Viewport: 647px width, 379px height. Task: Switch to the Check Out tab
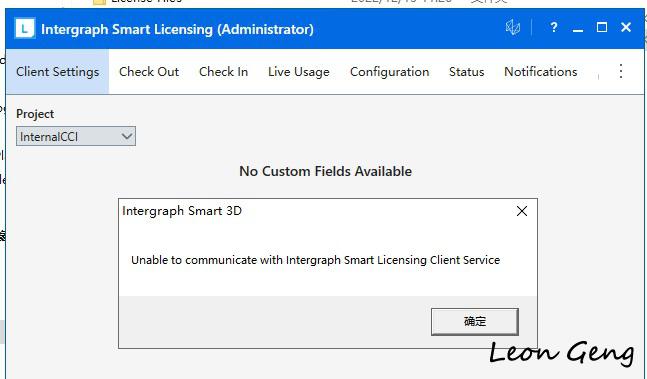pyautogui.click(x=149, y=72)
